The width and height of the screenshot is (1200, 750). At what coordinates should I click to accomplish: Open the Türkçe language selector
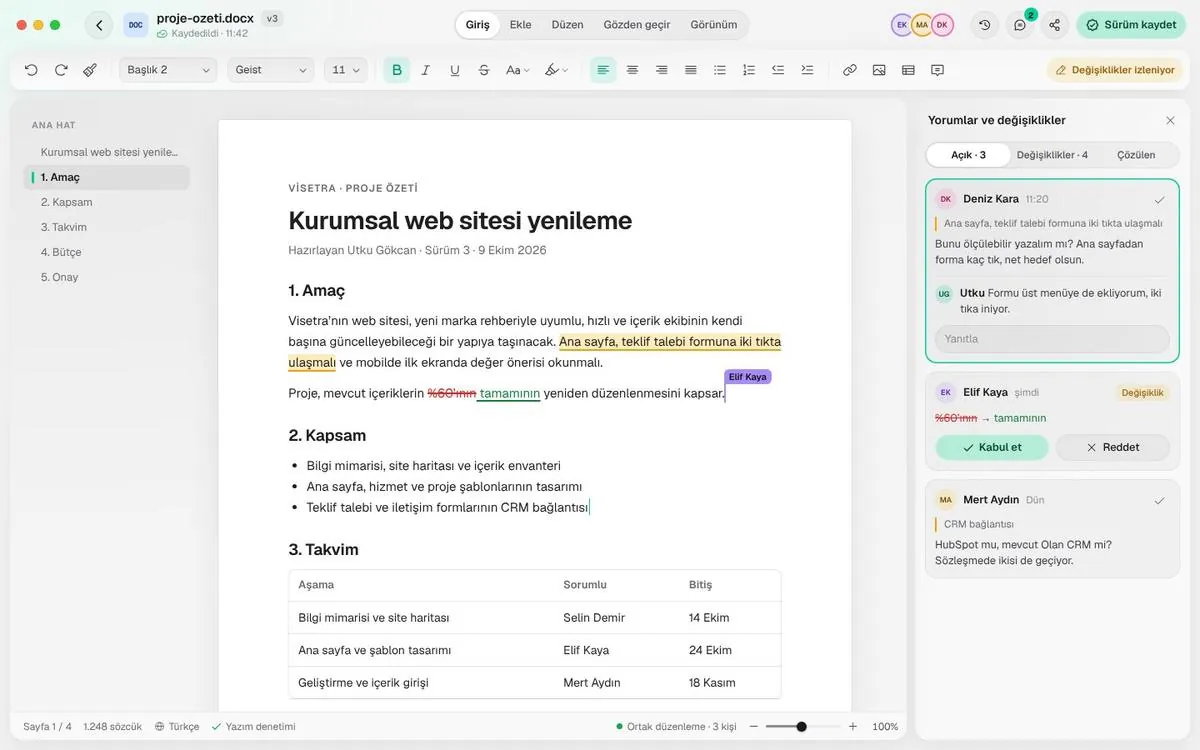[177, 727]
